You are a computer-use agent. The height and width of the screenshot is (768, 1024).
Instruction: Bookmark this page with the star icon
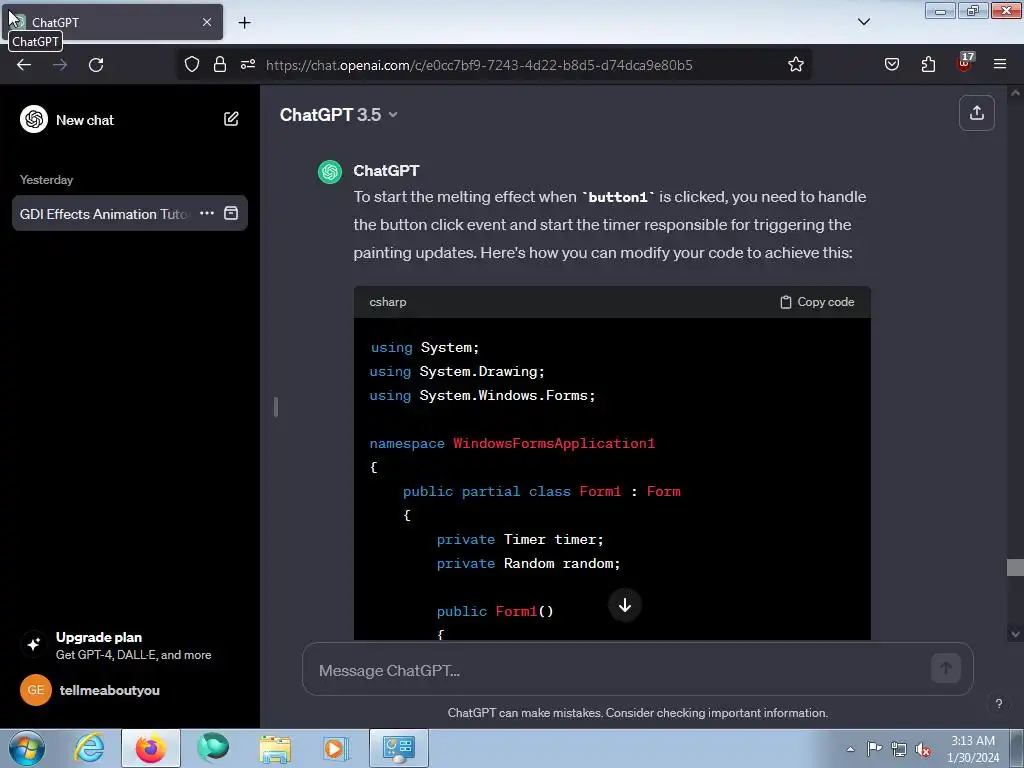coord(795,65)
